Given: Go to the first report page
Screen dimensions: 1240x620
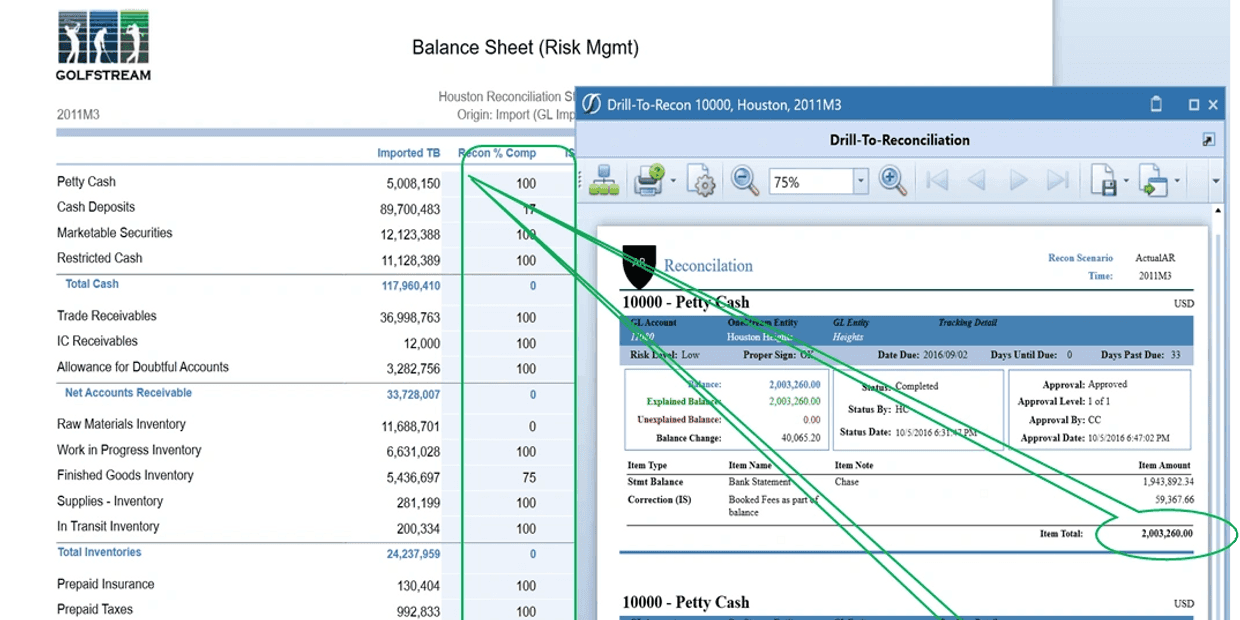Looking at the screenshot, I should click(937, 181).
